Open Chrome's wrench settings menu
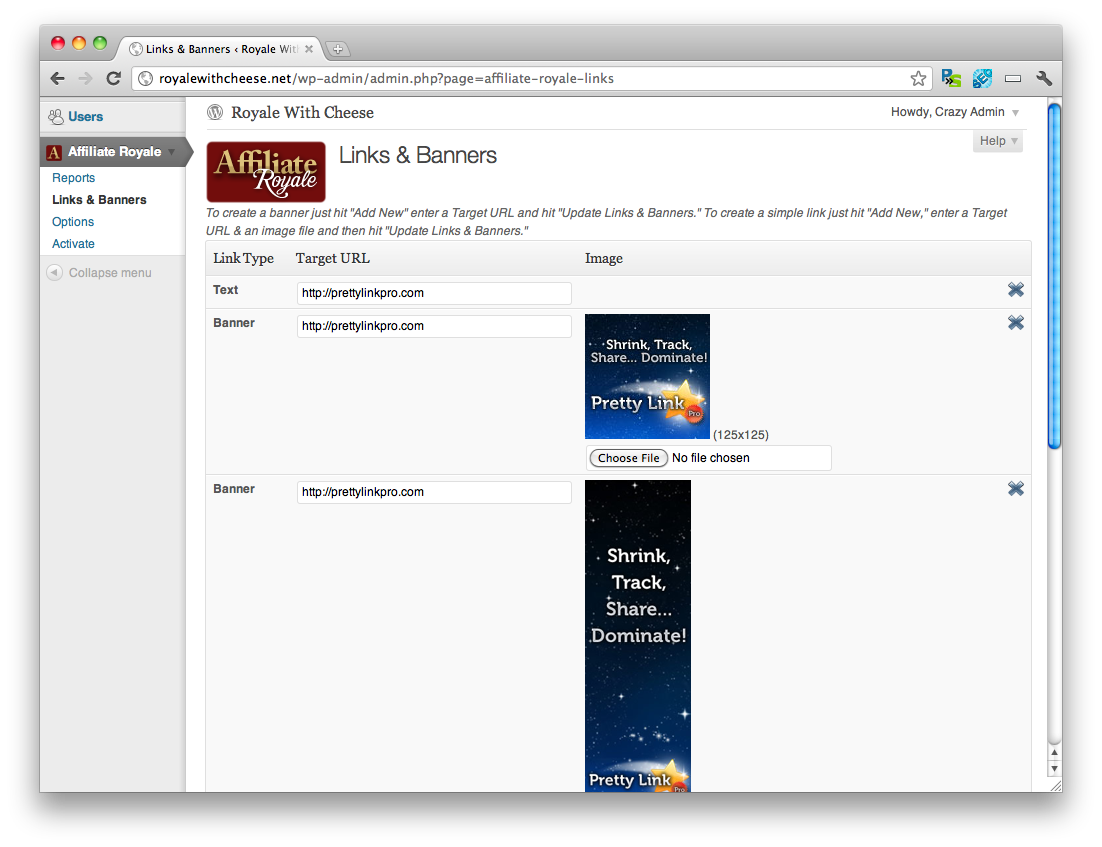The image size is (1102, 847). (x=1044, y=77)
